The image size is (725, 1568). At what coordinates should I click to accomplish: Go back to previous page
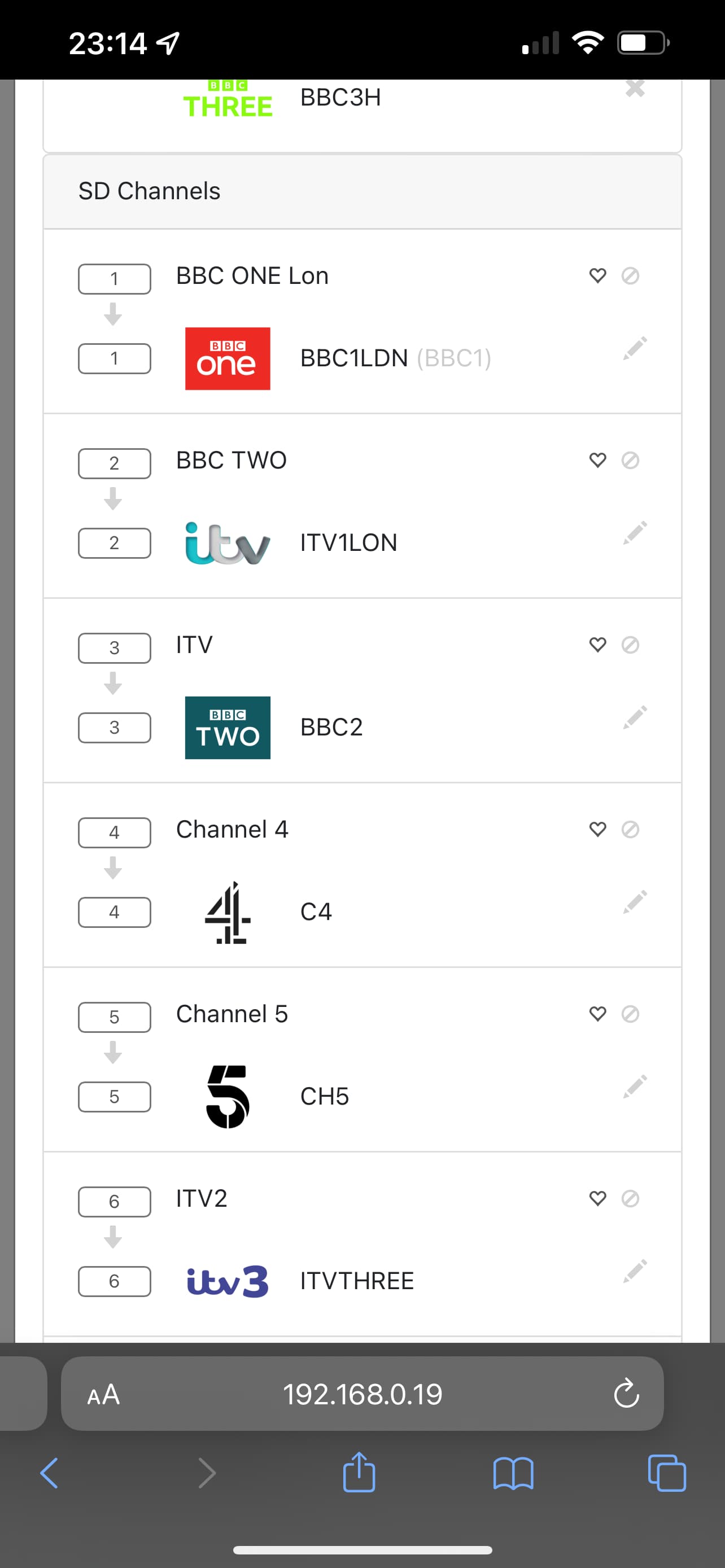pyautogui.click(x=49, y=1474)
